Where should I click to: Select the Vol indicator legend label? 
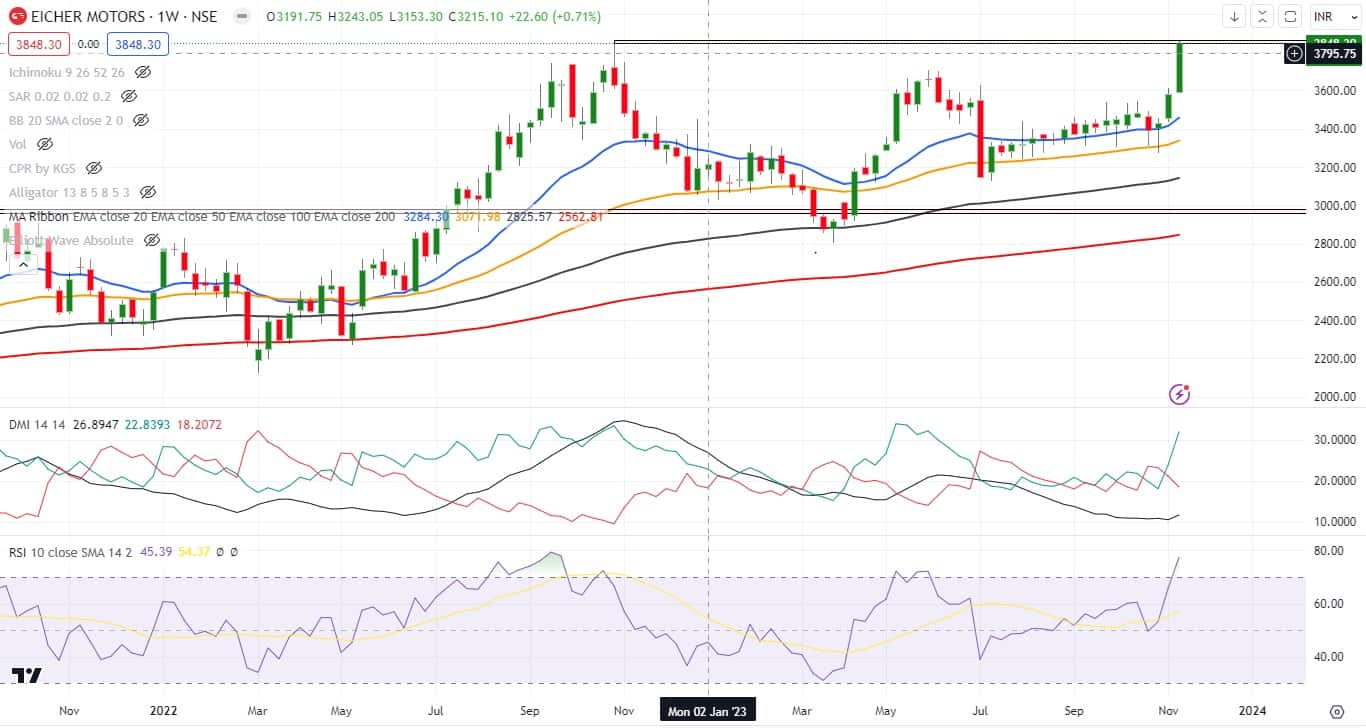click(18, 144)
